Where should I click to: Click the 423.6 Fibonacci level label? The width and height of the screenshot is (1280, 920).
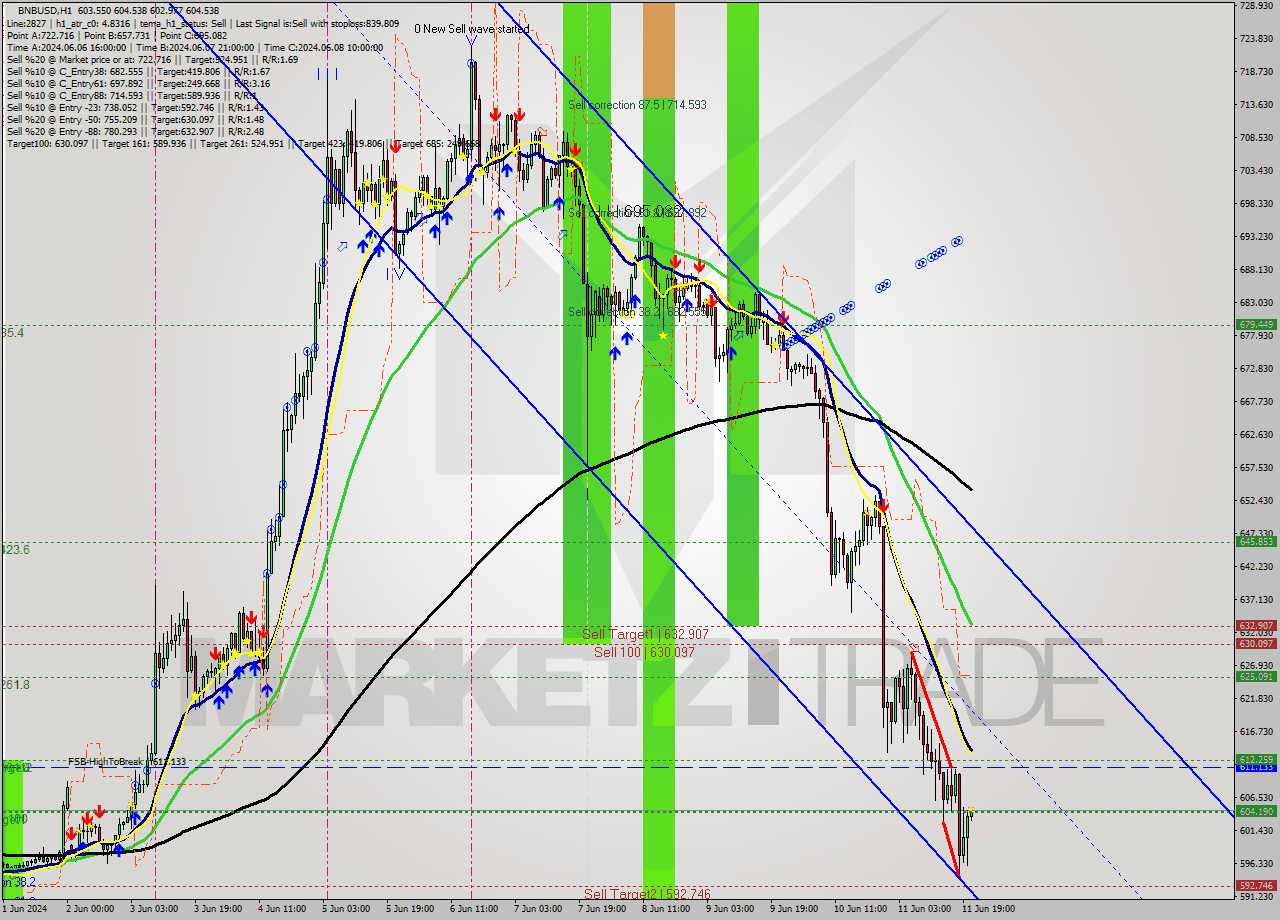(15, 550)
